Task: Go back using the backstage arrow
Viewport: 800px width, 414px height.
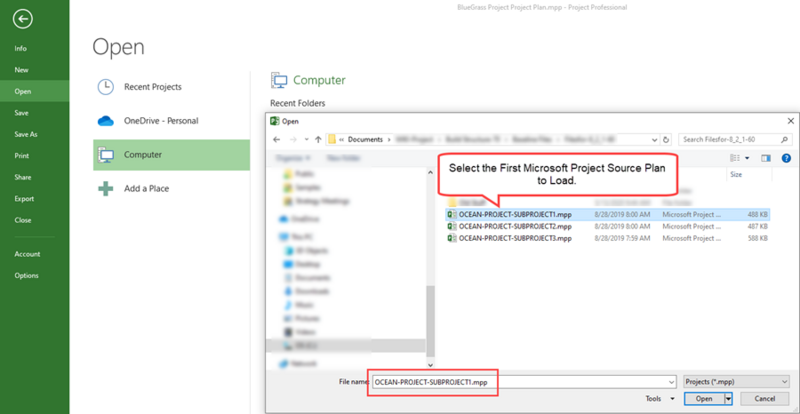Action: pyautogui.click(x=23, y=20)
